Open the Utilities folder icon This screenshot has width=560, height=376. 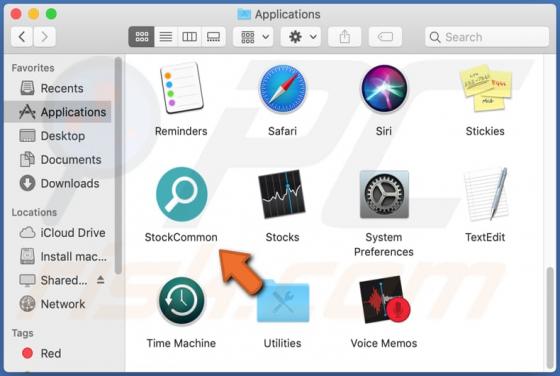click(283, 302)
